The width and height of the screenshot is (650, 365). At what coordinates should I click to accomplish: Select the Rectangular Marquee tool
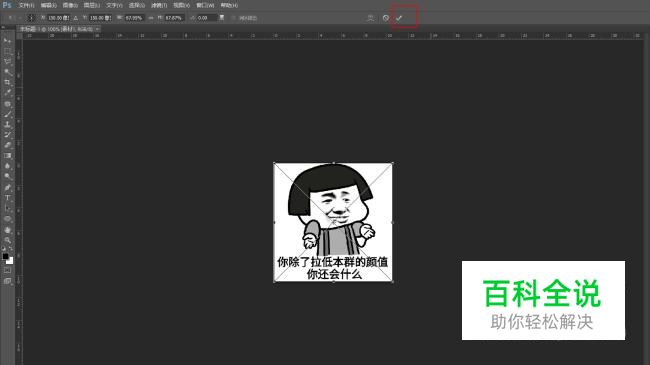pos(7,51)
